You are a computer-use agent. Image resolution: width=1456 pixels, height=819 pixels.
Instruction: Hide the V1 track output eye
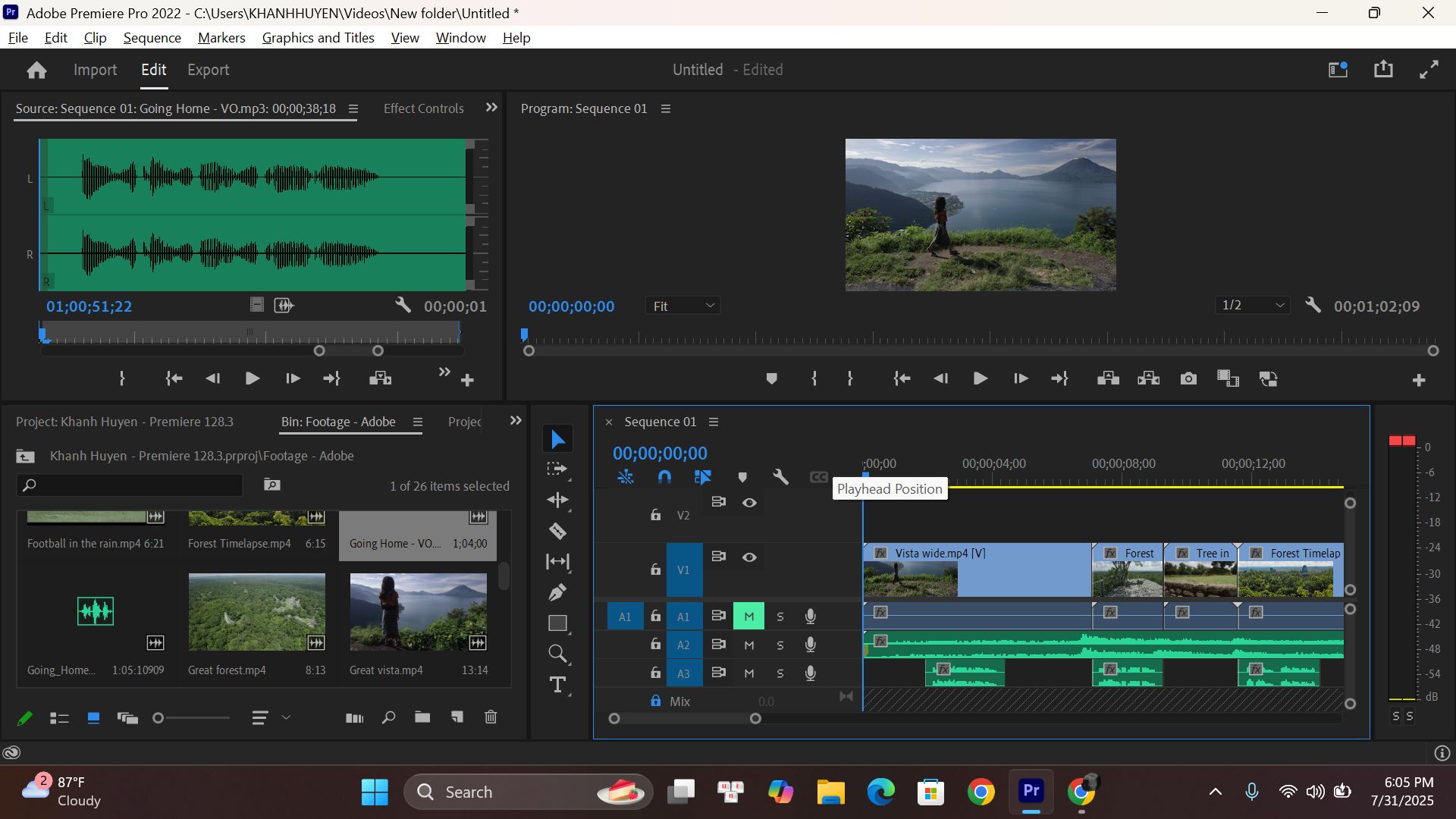749,557
